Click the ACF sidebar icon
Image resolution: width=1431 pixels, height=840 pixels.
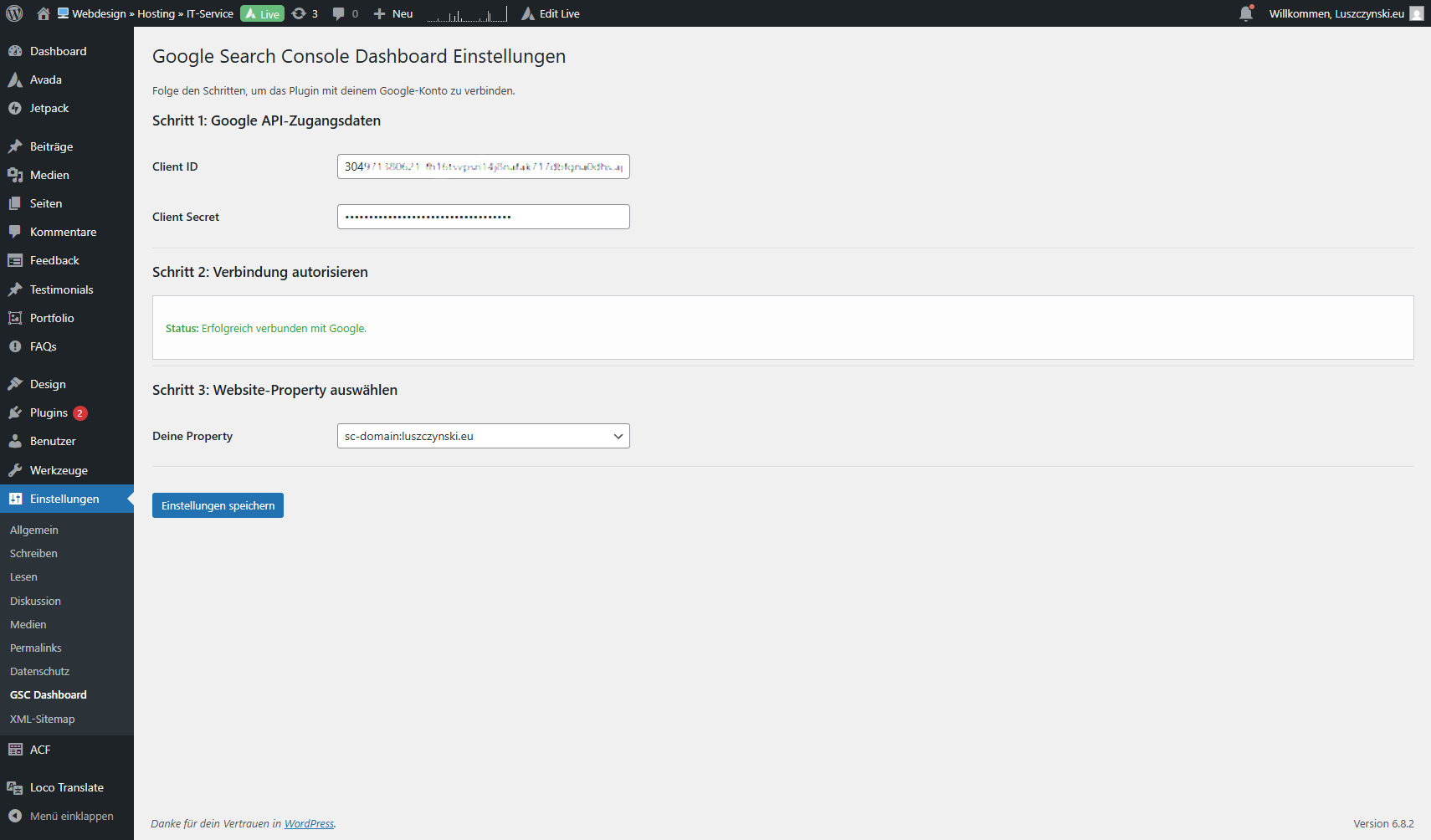pyautogui.click(x=17, y=749)
